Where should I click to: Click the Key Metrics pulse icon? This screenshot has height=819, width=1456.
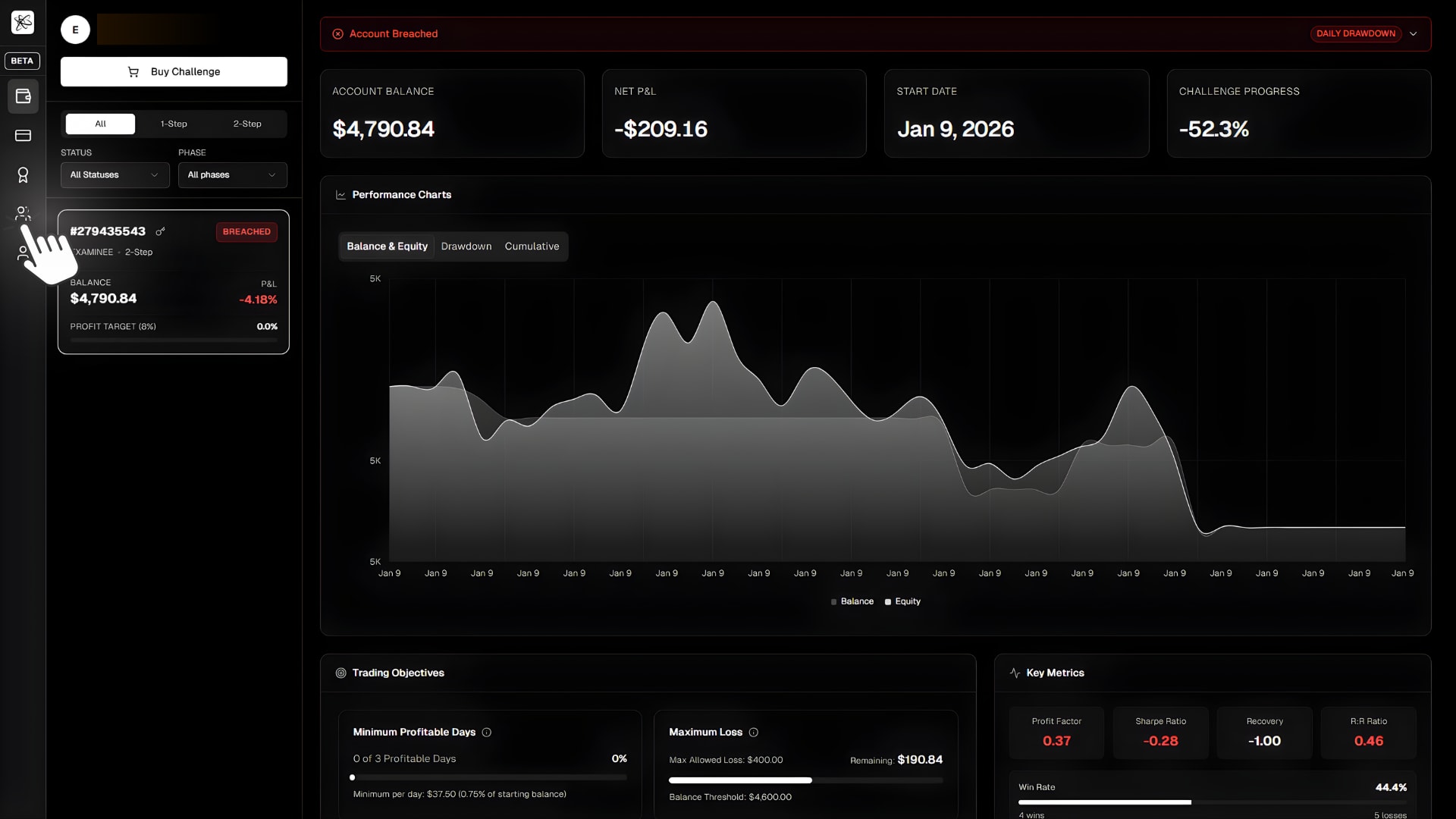(x=1015, y=673)
